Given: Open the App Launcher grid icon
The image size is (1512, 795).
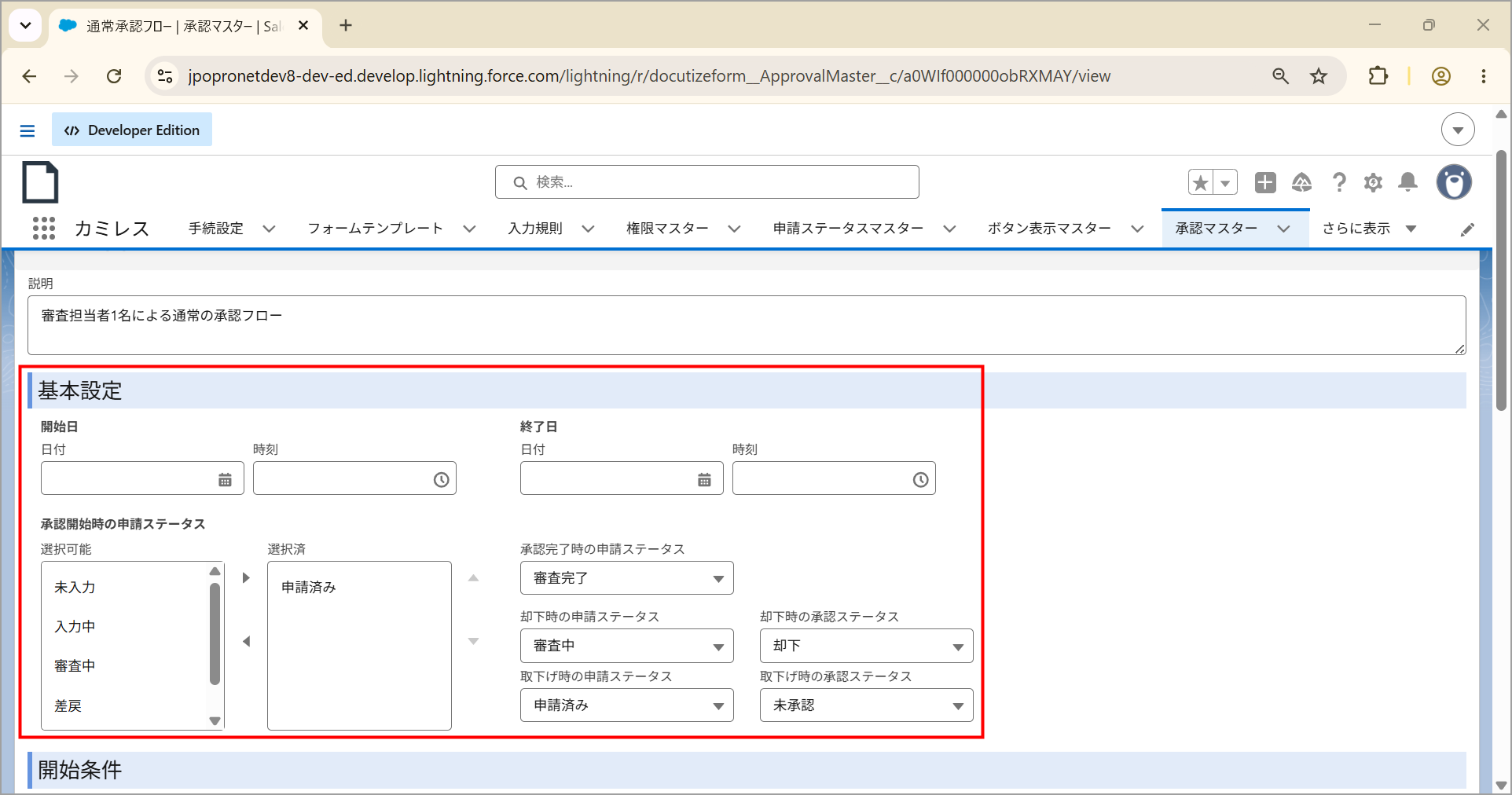Looking at the screenshot, I should coord(44,228).
